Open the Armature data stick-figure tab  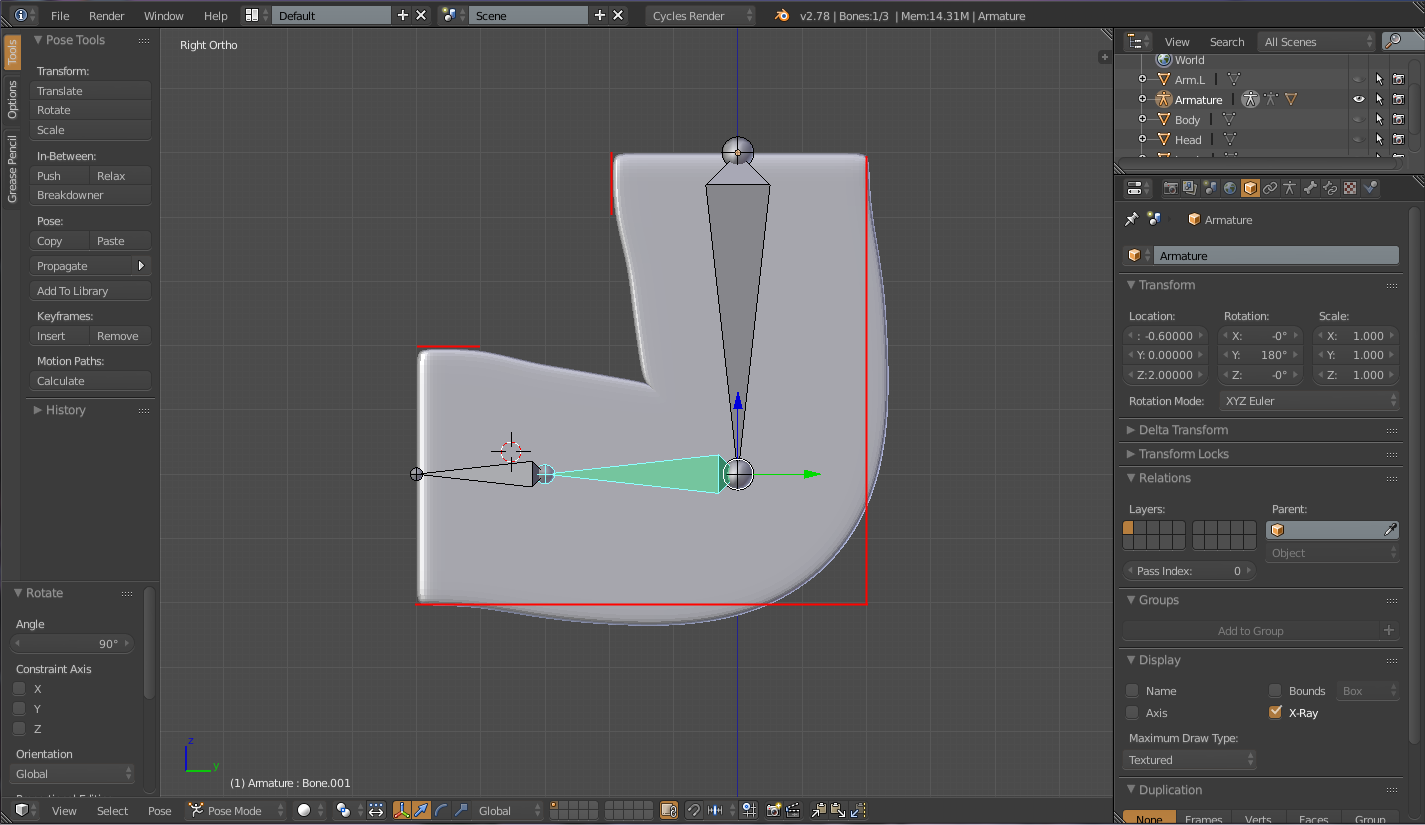(x=1290, y=188)
